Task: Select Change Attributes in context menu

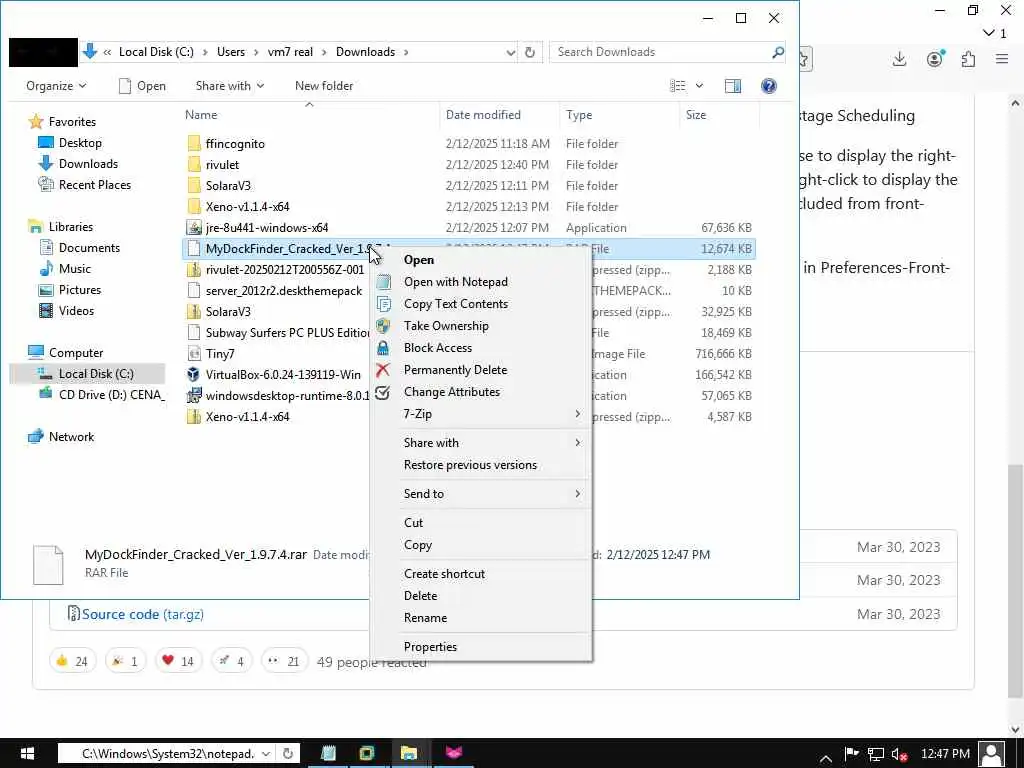Action: (452, 392)
